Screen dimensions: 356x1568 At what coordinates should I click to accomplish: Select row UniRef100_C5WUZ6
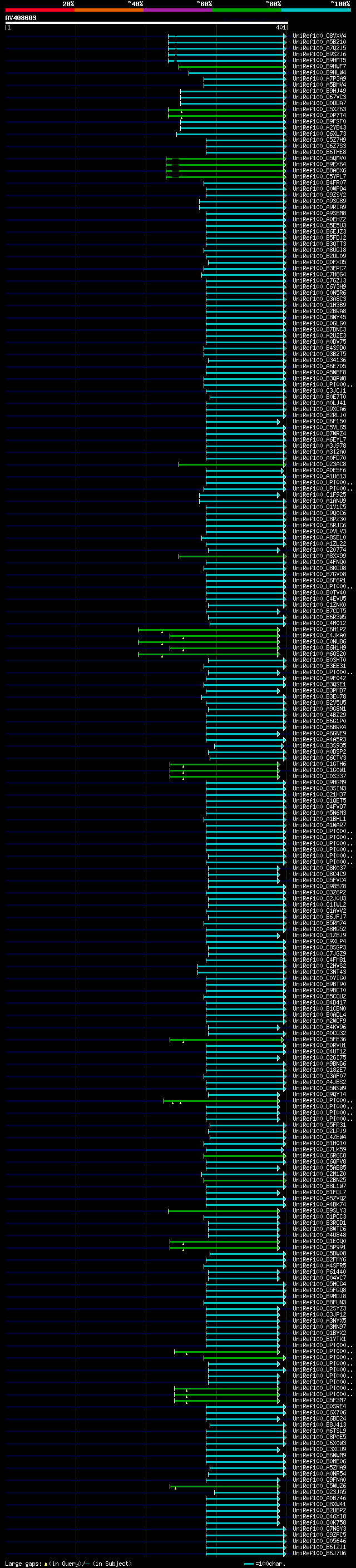point(319,1486)
